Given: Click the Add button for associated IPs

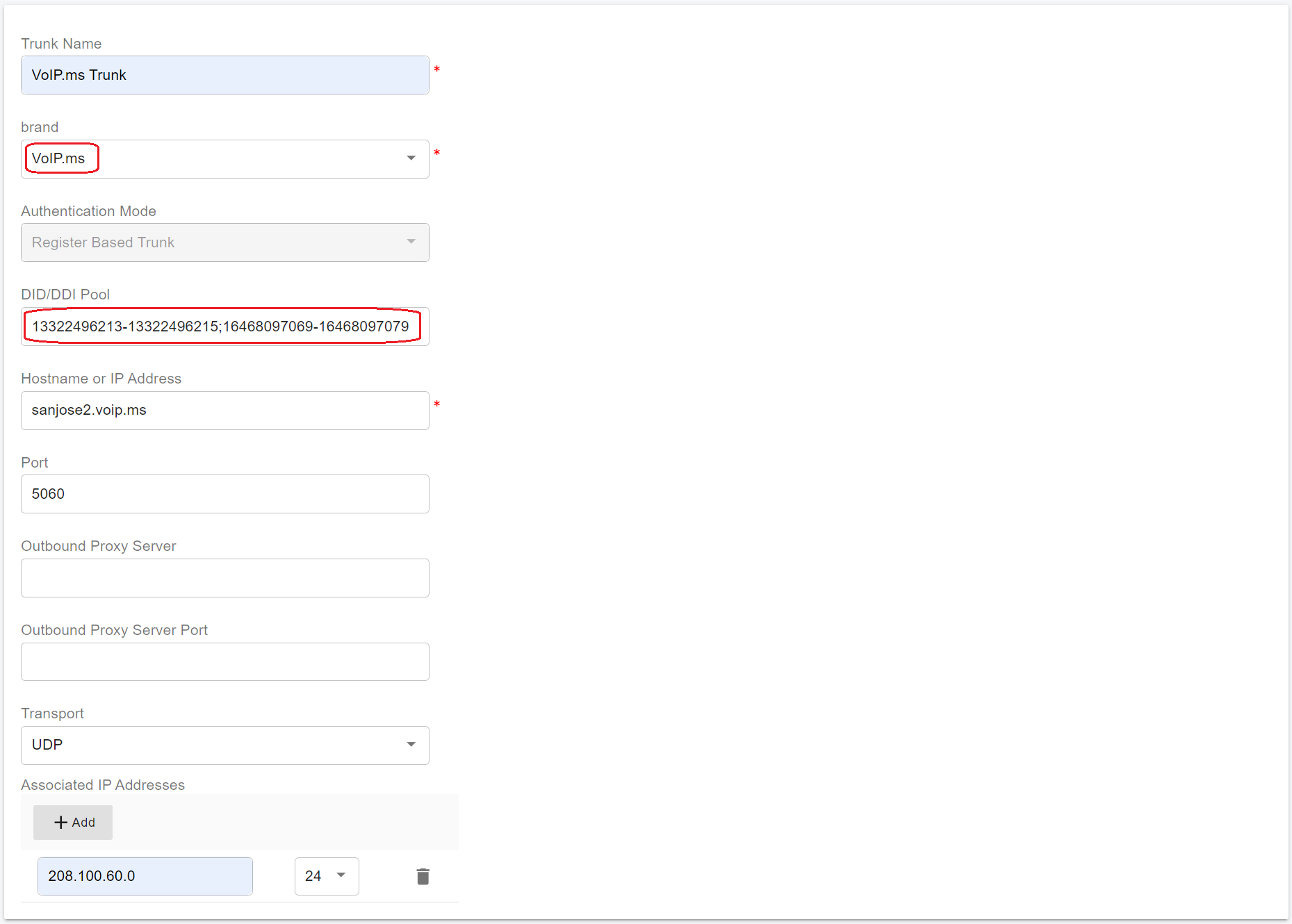Looking at the screenshot, I should tap(73, 822).
